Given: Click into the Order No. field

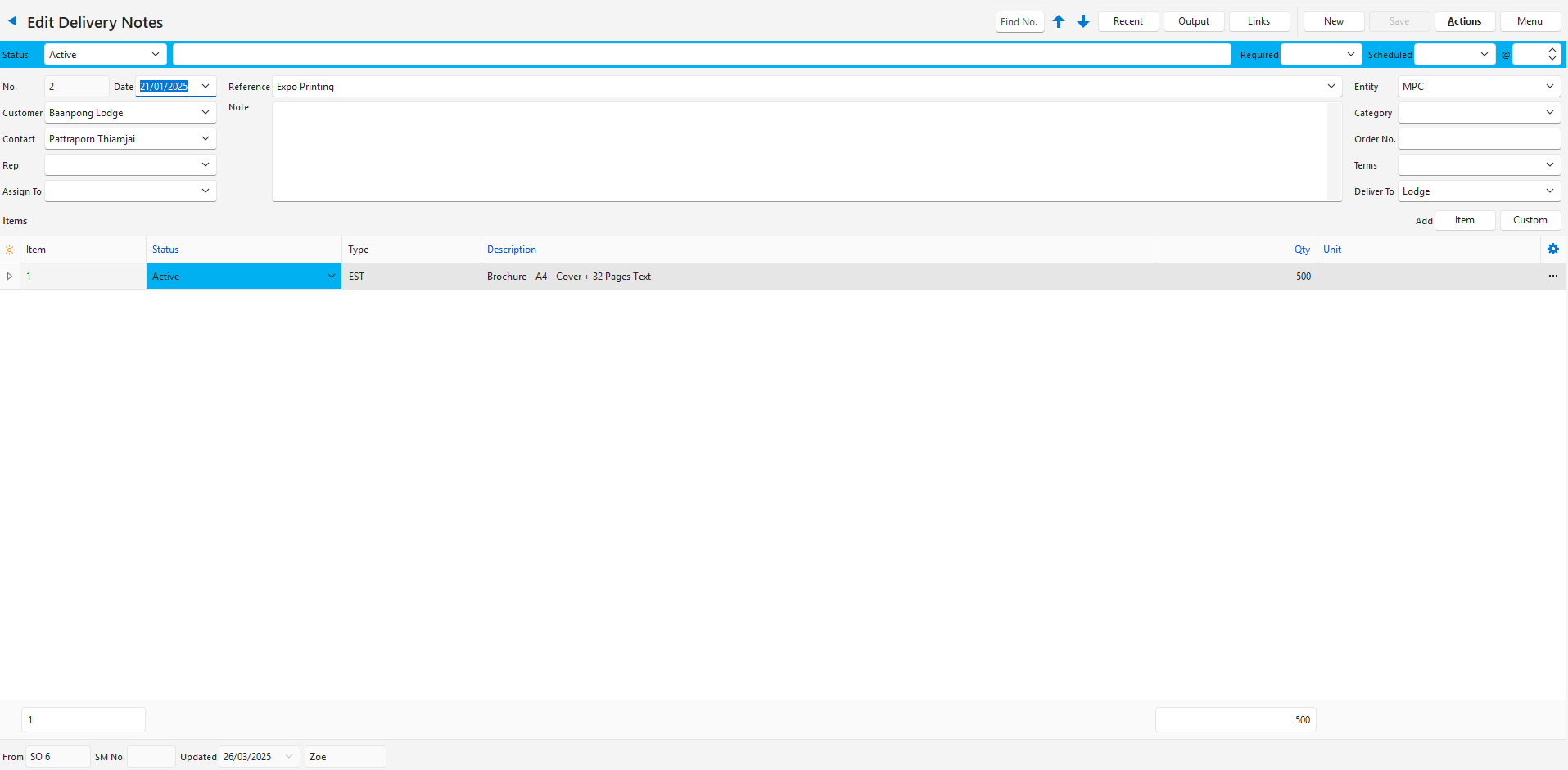Looking at the screenshot, I should pos(1478,139).
